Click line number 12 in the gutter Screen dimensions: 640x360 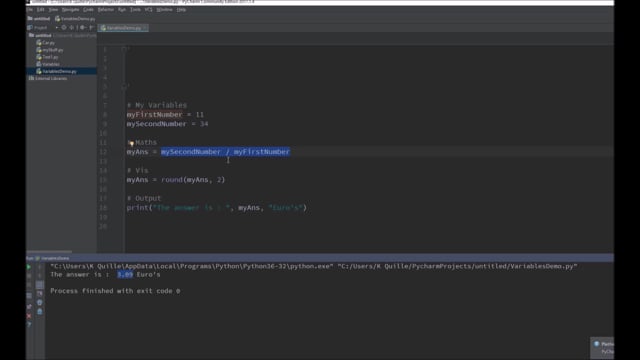click(103, 152)
